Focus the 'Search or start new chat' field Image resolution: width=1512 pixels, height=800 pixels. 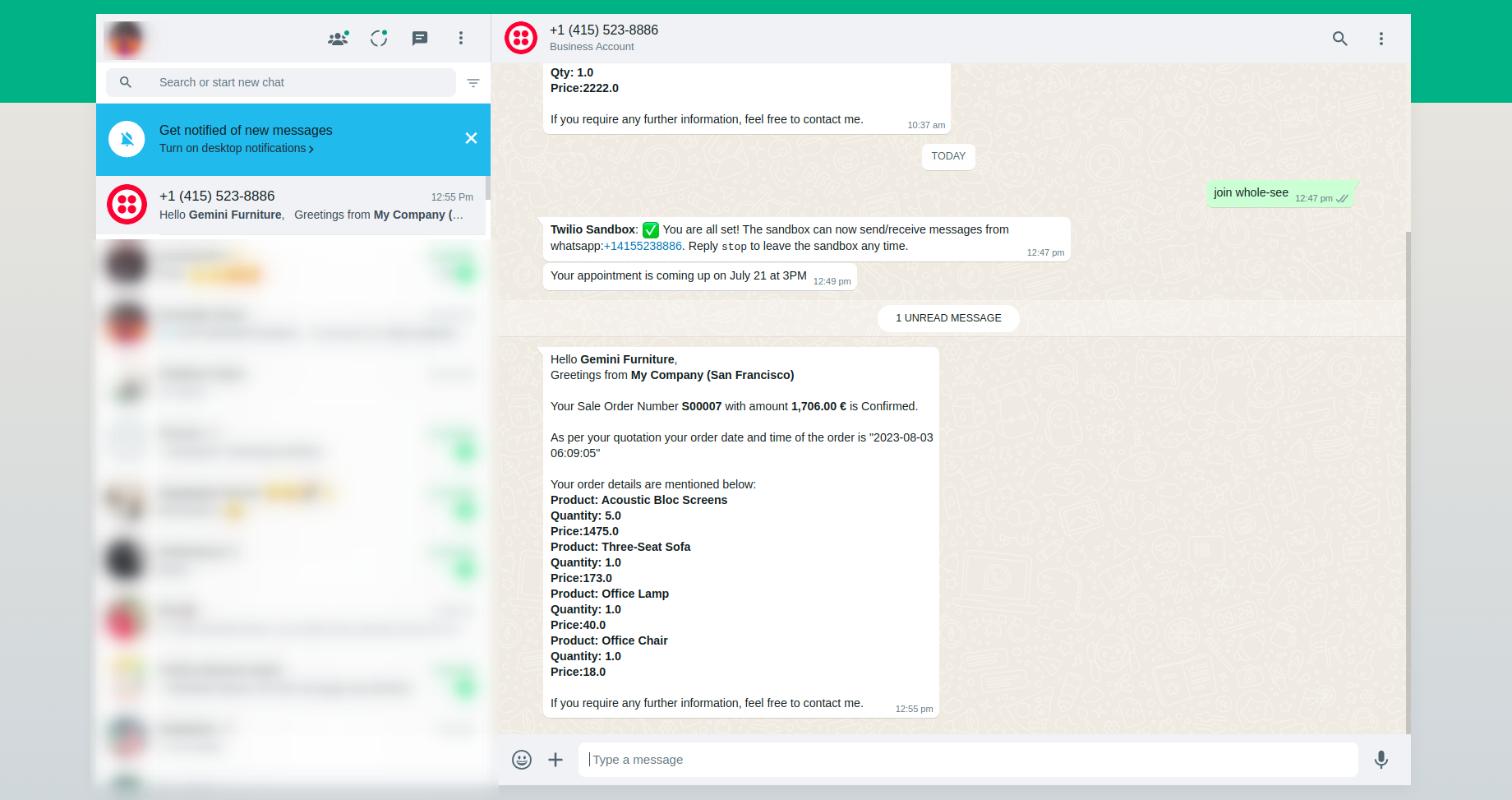(x=281, y=82)
